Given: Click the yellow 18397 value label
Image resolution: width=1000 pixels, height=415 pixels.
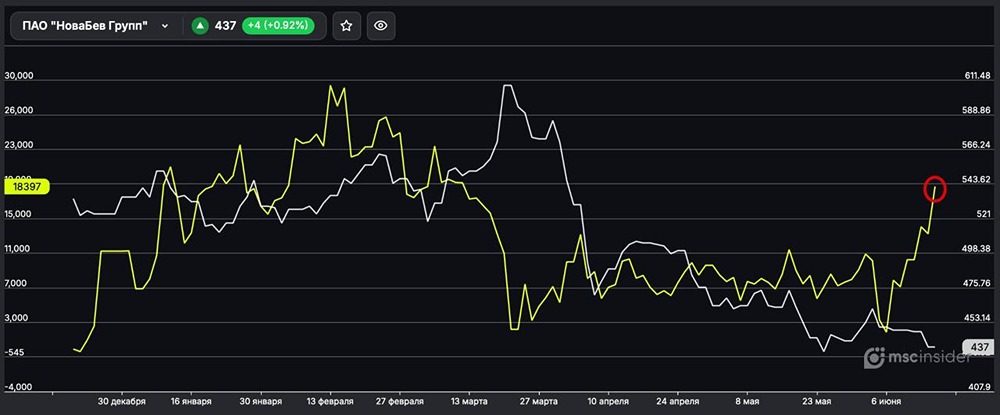Looking at the screenshot, I should 26,186.
